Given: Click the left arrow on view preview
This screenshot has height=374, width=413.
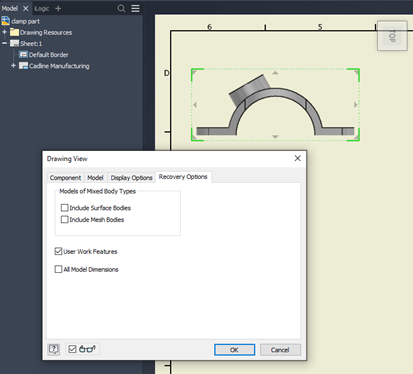Looking at the screenshot, I should (195, 105).
